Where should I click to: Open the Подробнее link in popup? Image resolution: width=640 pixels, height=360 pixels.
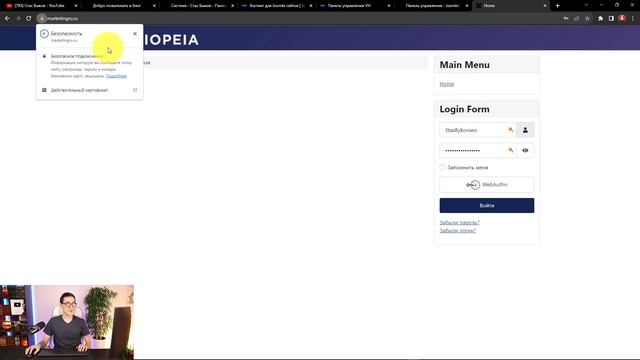click(x=116, y=76)
